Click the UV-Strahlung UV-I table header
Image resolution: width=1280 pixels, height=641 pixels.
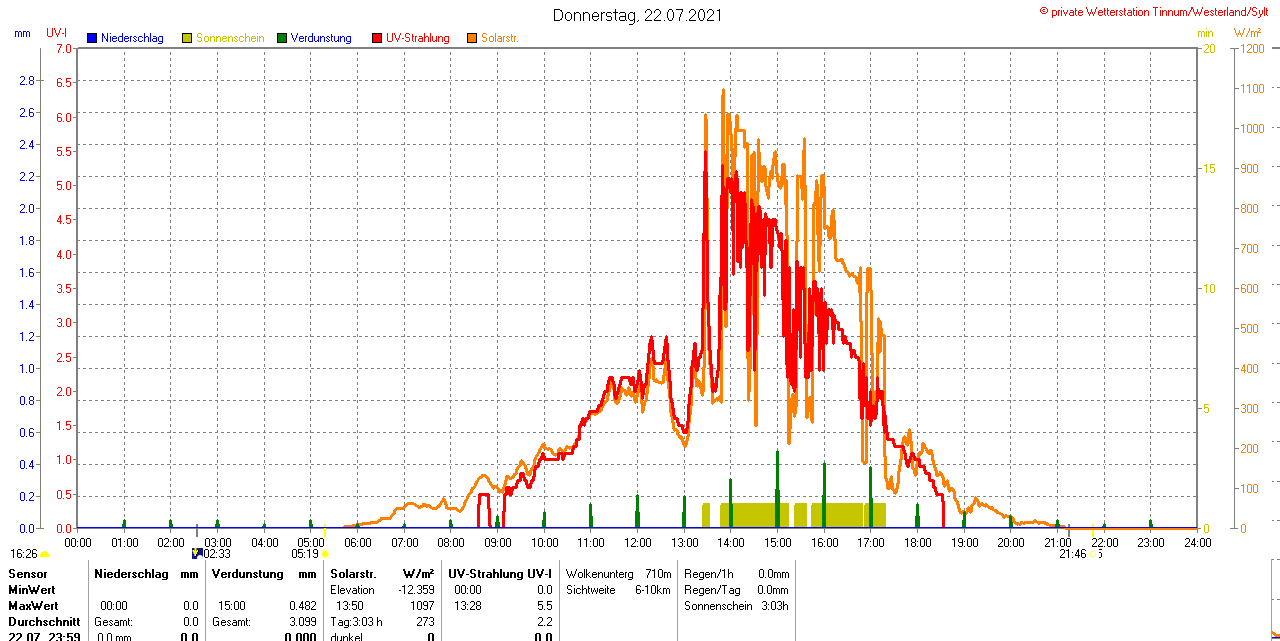[x=499, y=574]
